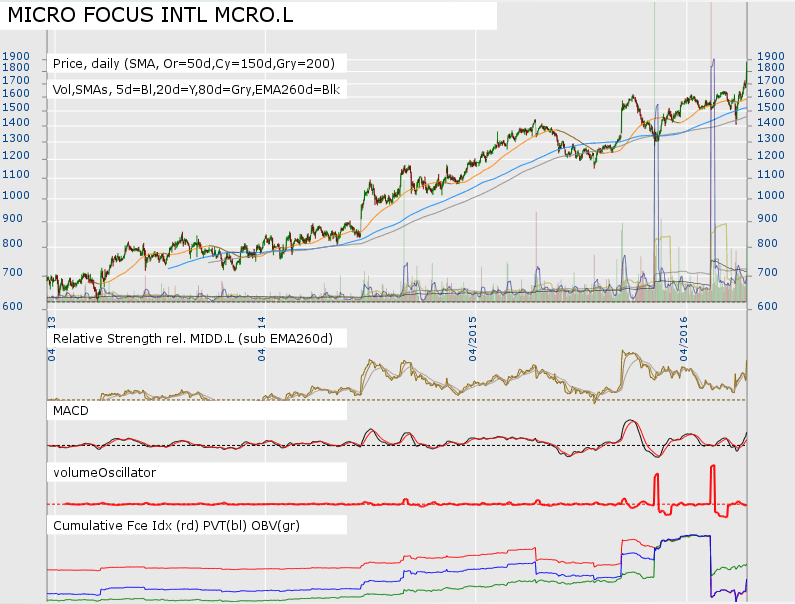The image size is (795, 604).
Task: Click the left axis 700 price label
Action: coord(13,272)
